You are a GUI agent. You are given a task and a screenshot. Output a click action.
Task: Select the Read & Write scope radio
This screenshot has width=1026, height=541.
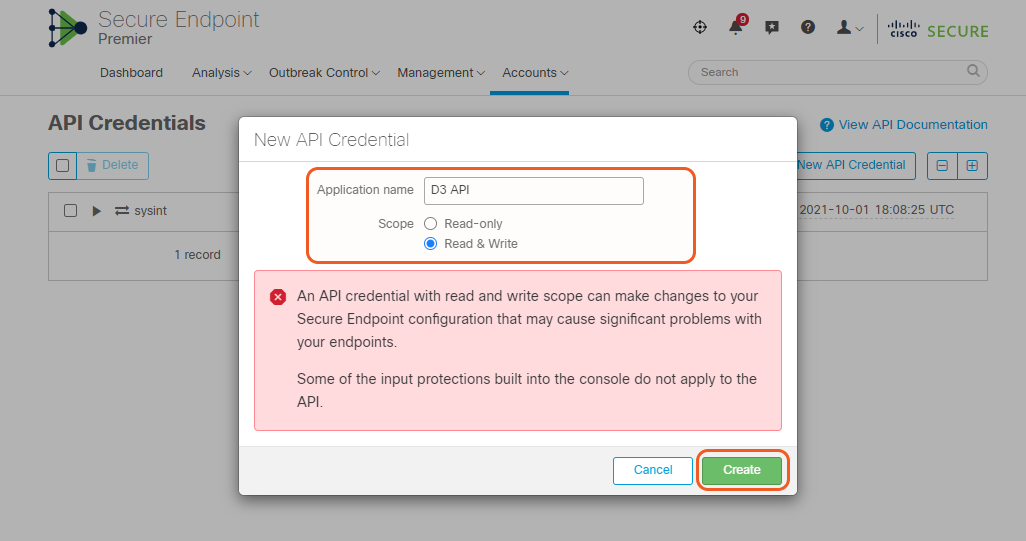[431, 244]
